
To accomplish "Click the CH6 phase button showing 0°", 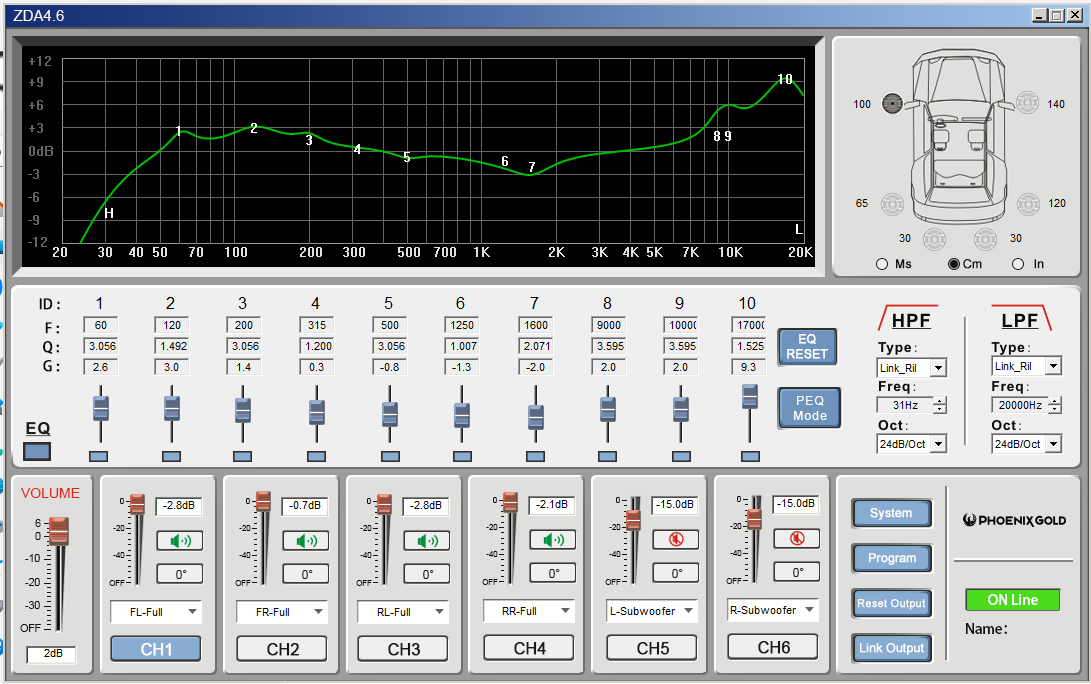I will click(x=797, y=572).
